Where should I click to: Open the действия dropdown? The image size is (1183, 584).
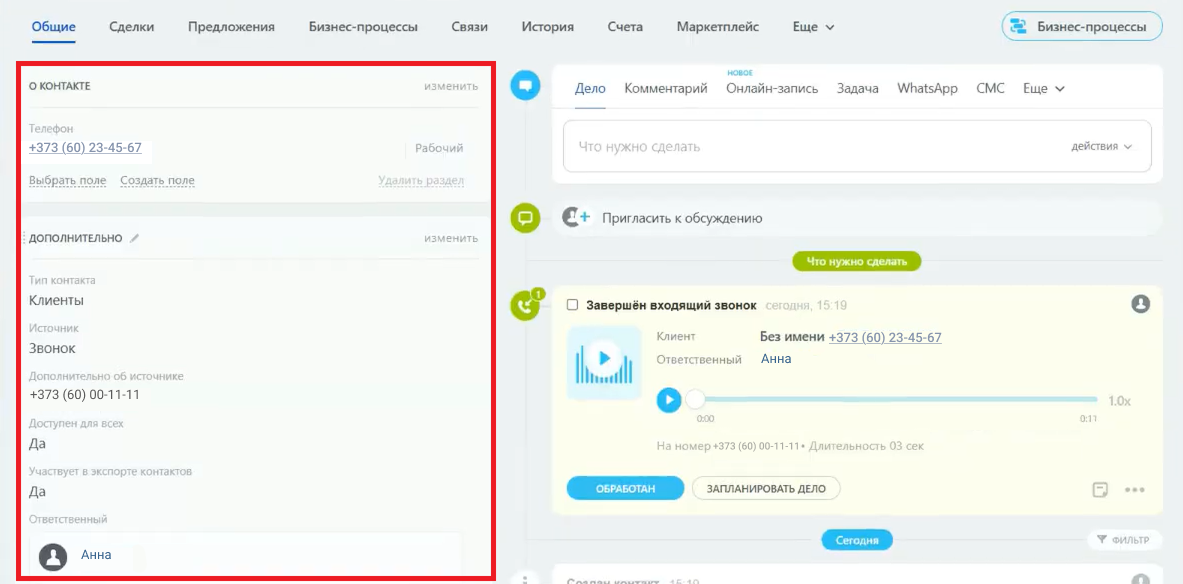[1101, 146]
